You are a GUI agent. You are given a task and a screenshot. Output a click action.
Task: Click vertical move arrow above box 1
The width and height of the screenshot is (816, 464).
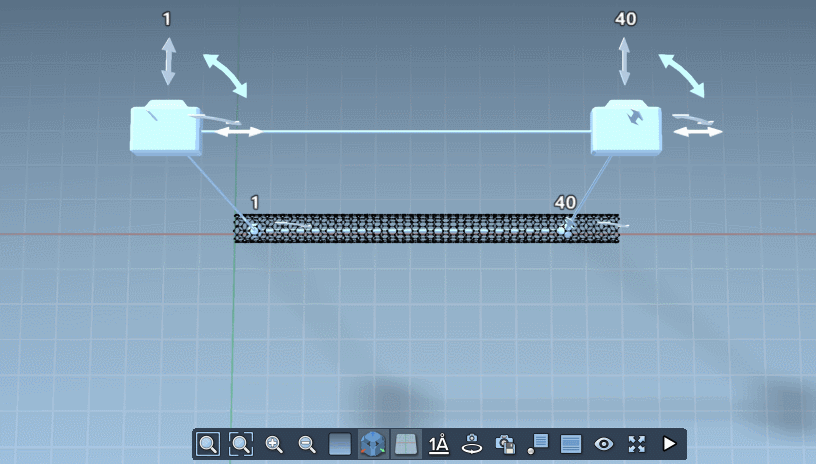[168, 61]
